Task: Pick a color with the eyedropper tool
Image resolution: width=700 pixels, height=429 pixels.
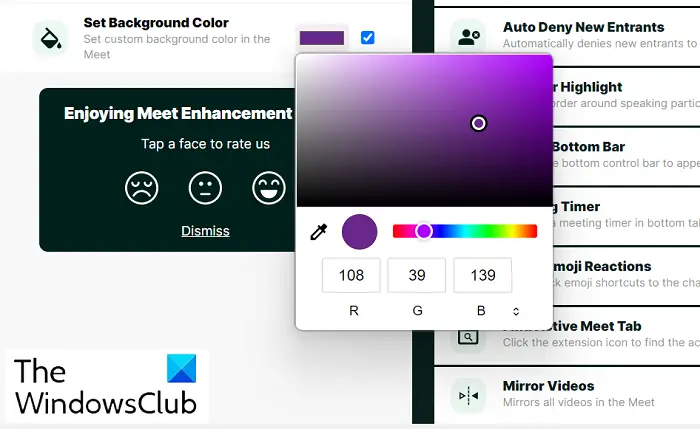Action: 319,232
